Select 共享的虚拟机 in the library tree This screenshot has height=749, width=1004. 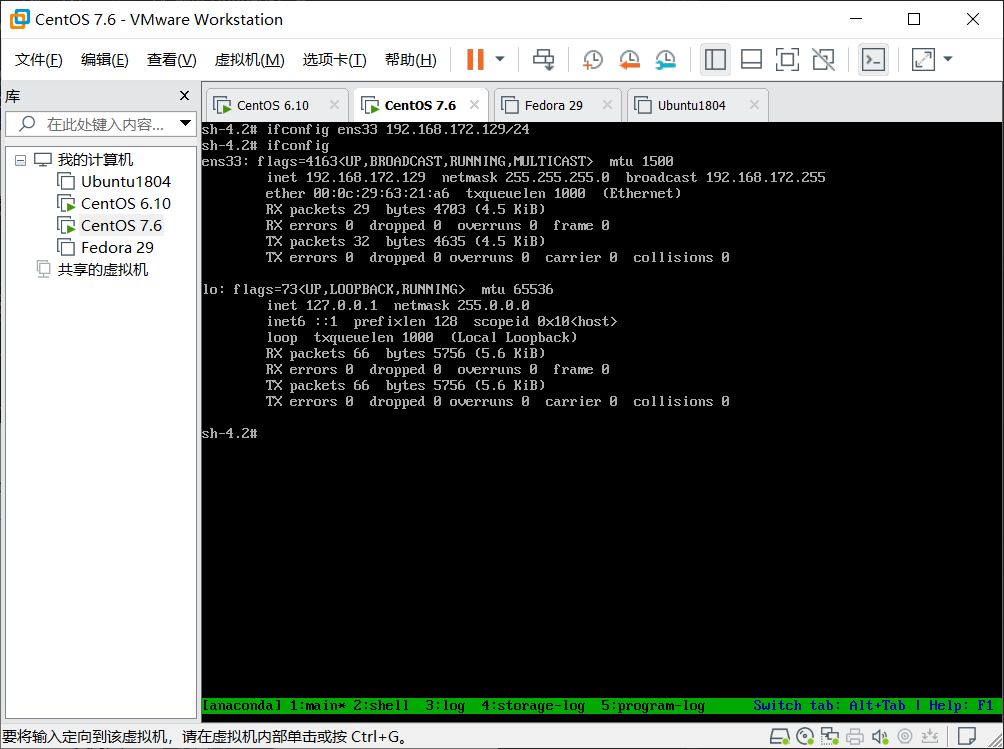pos(103,270)
